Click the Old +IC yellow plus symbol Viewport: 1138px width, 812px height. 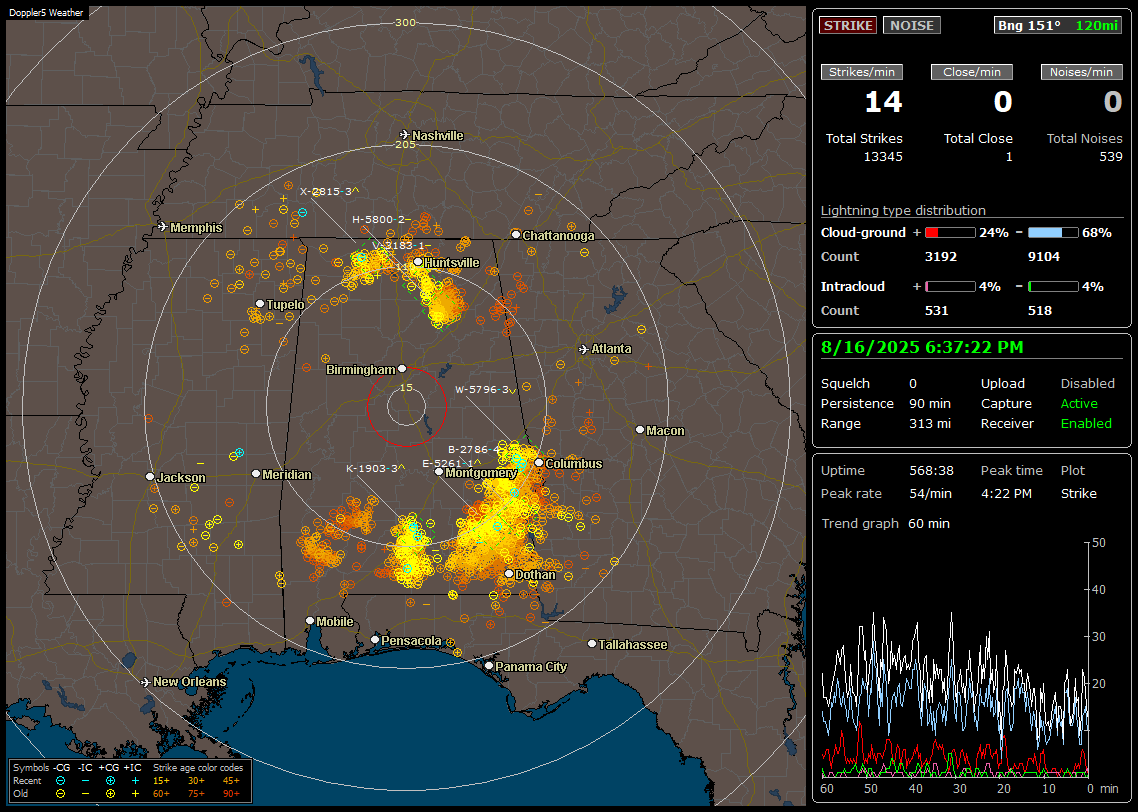[x=135, y=794]
